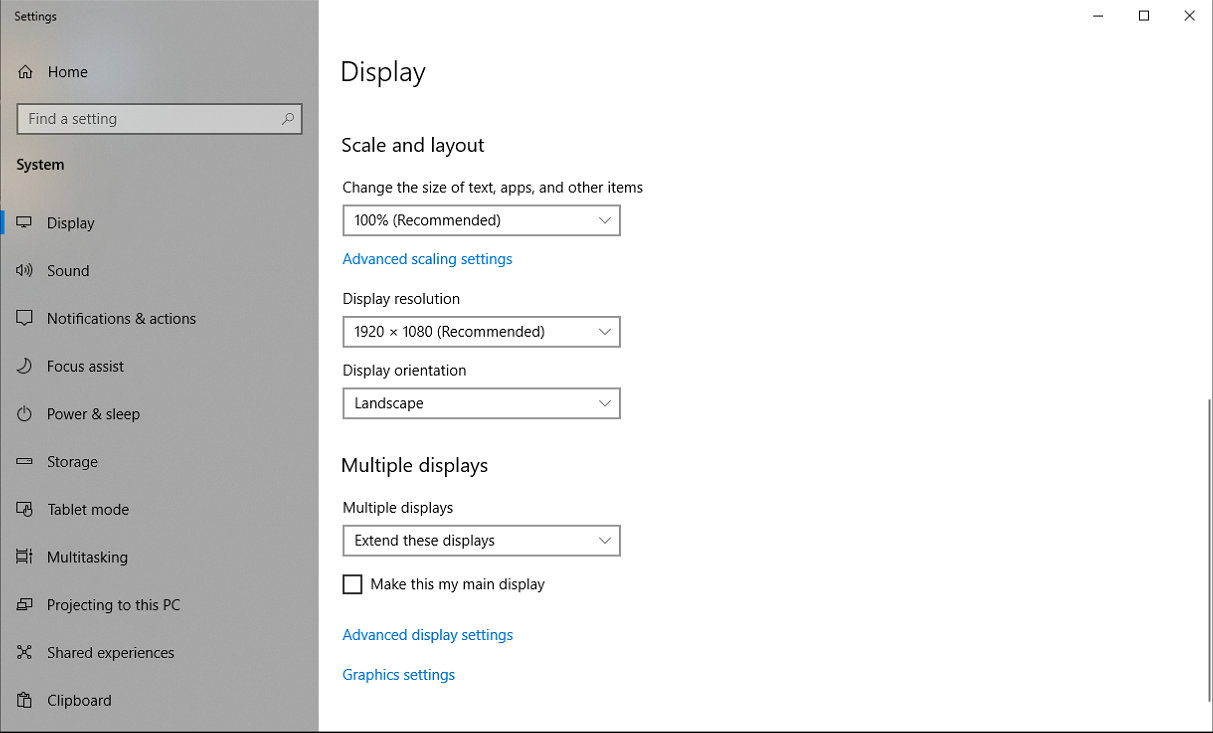The image size is (1213, 733).
Task: Open the Extend these displays dropdown
Action: tap(481, 541)
